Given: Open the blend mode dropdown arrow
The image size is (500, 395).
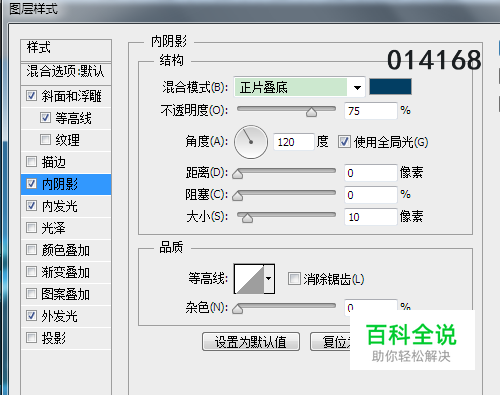Looking at the screenshot, I should coord(357,88).
